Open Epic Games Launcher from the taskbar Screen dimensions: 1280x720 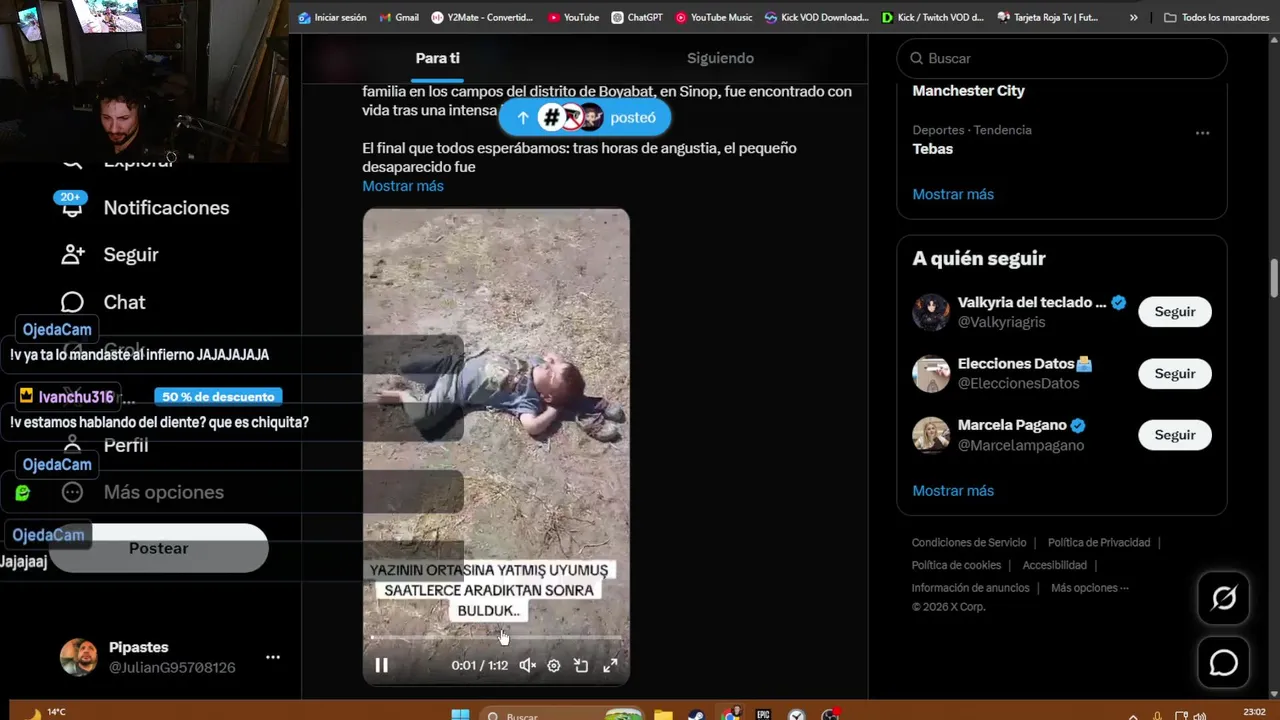pos(763,715)
